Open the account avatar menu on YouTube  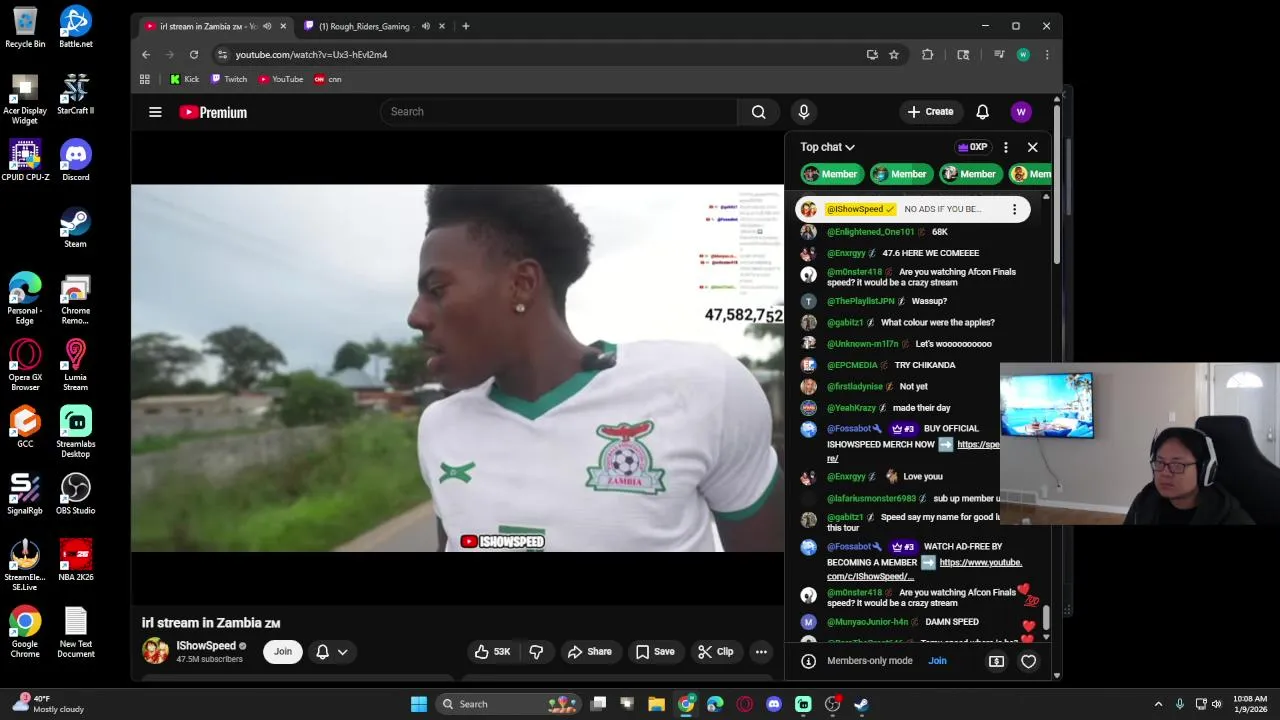(x=1020, y=112)
